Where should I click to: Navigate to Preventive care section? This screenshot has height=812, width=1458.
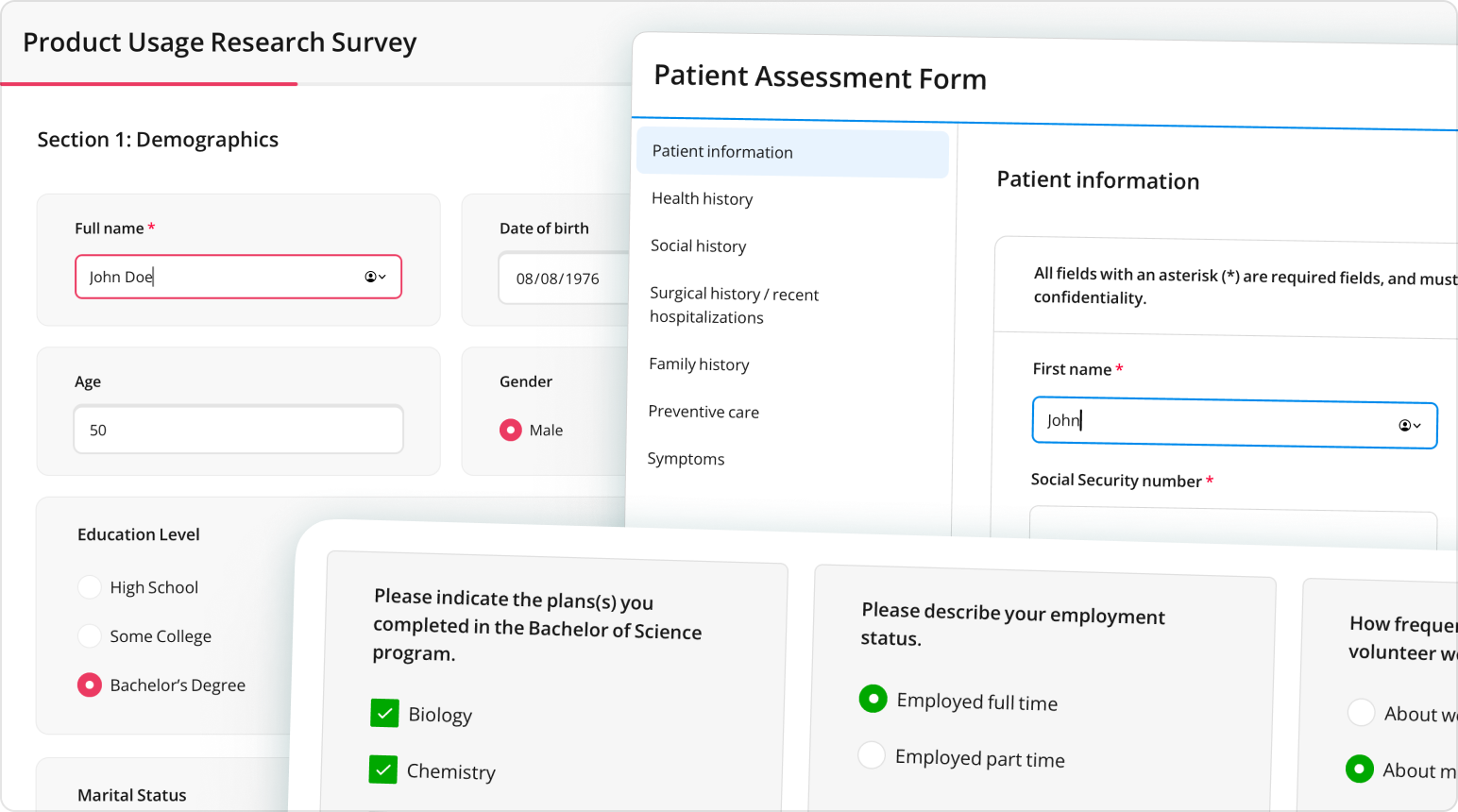[704, 412]
